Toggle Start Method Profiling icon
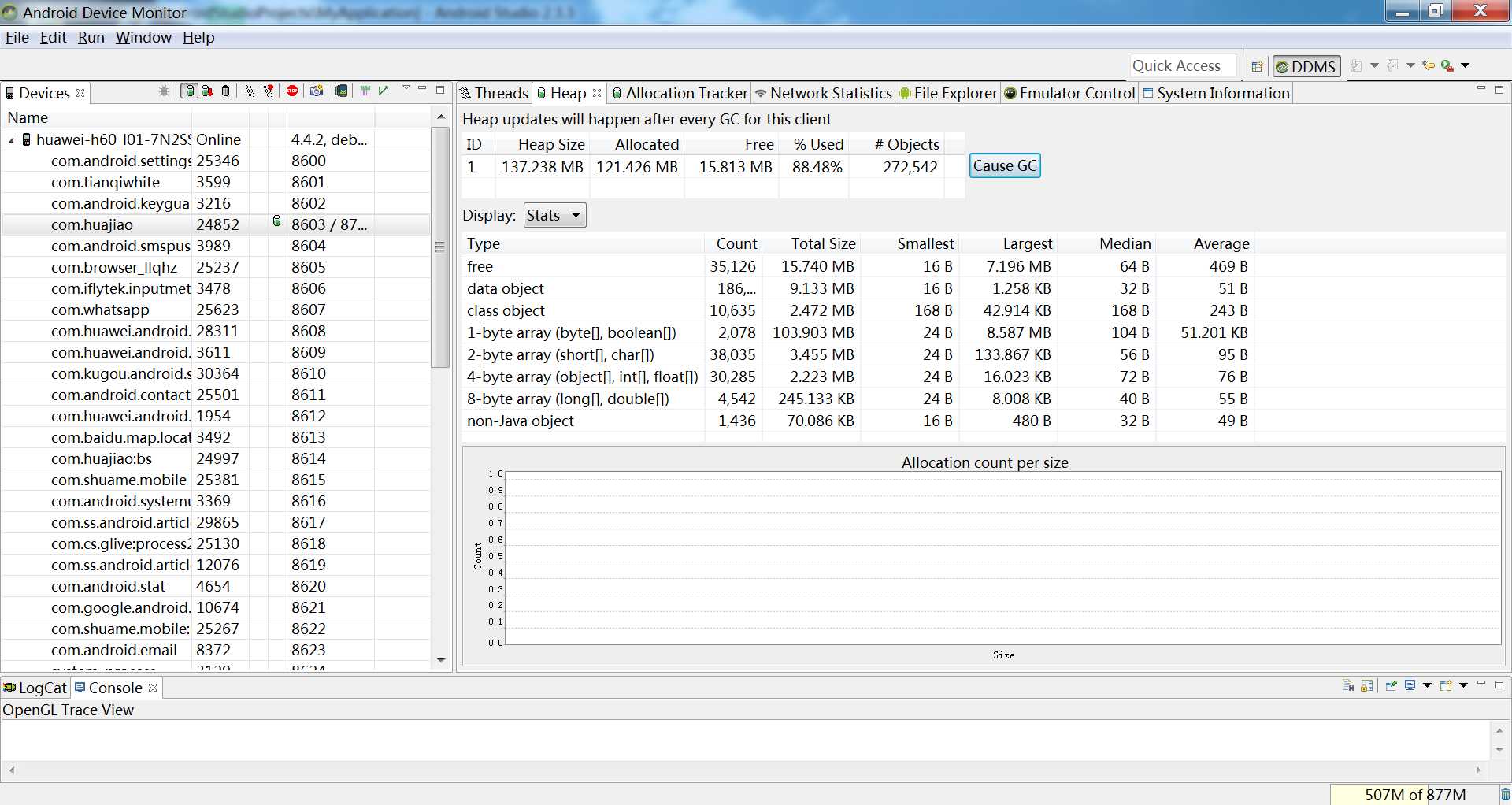 click(x=269, y=91)
